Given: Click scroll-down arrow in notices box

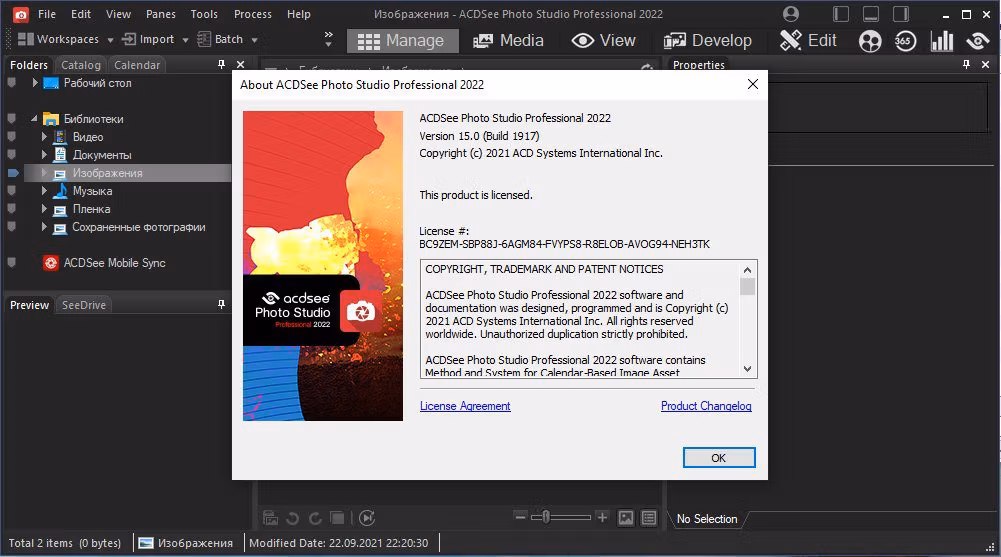Looking at the screenshot, I should pos(748,369).
